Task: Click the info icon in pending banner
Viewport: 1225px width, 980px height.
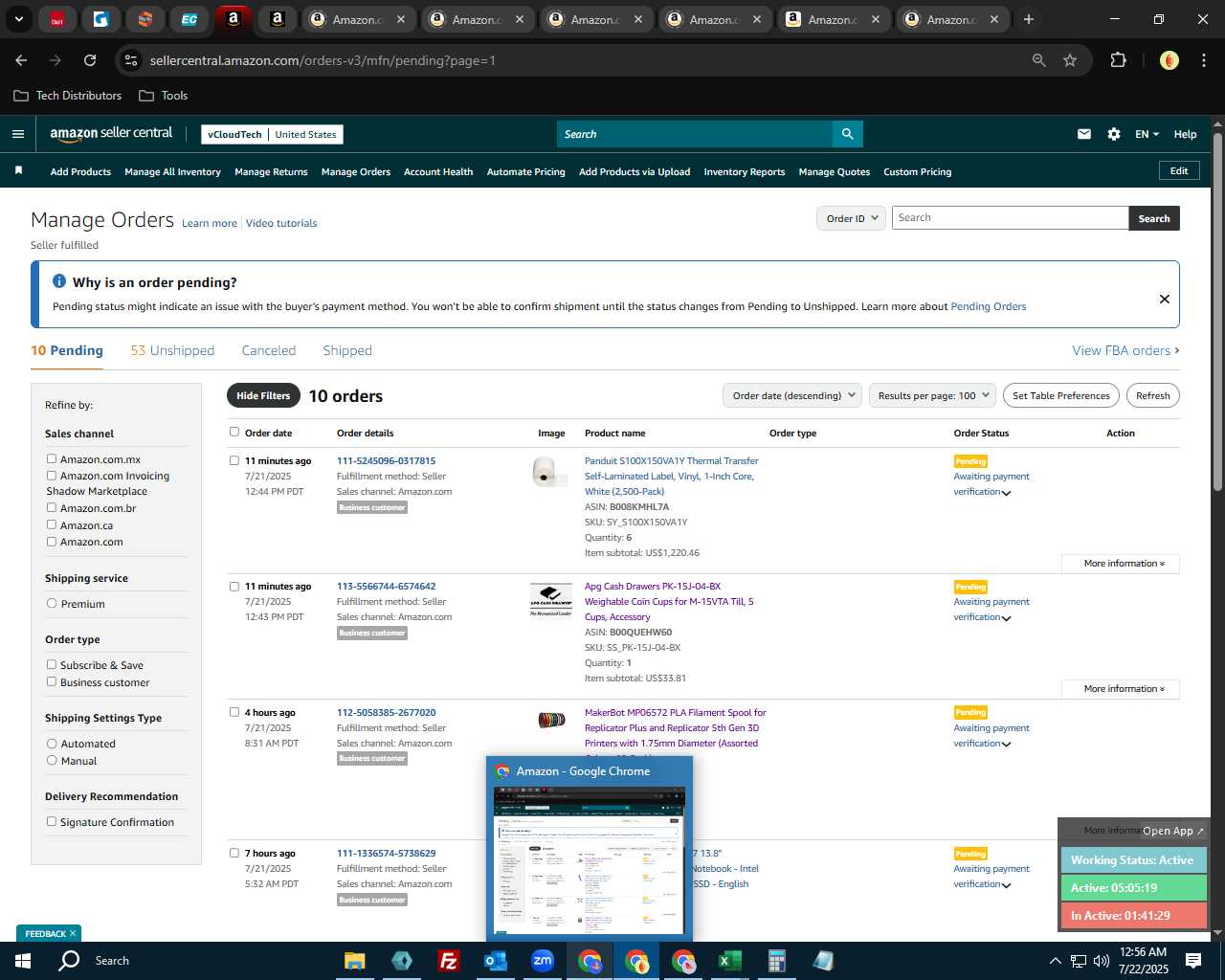Action: pyautogui.click(x=59, y=281)
